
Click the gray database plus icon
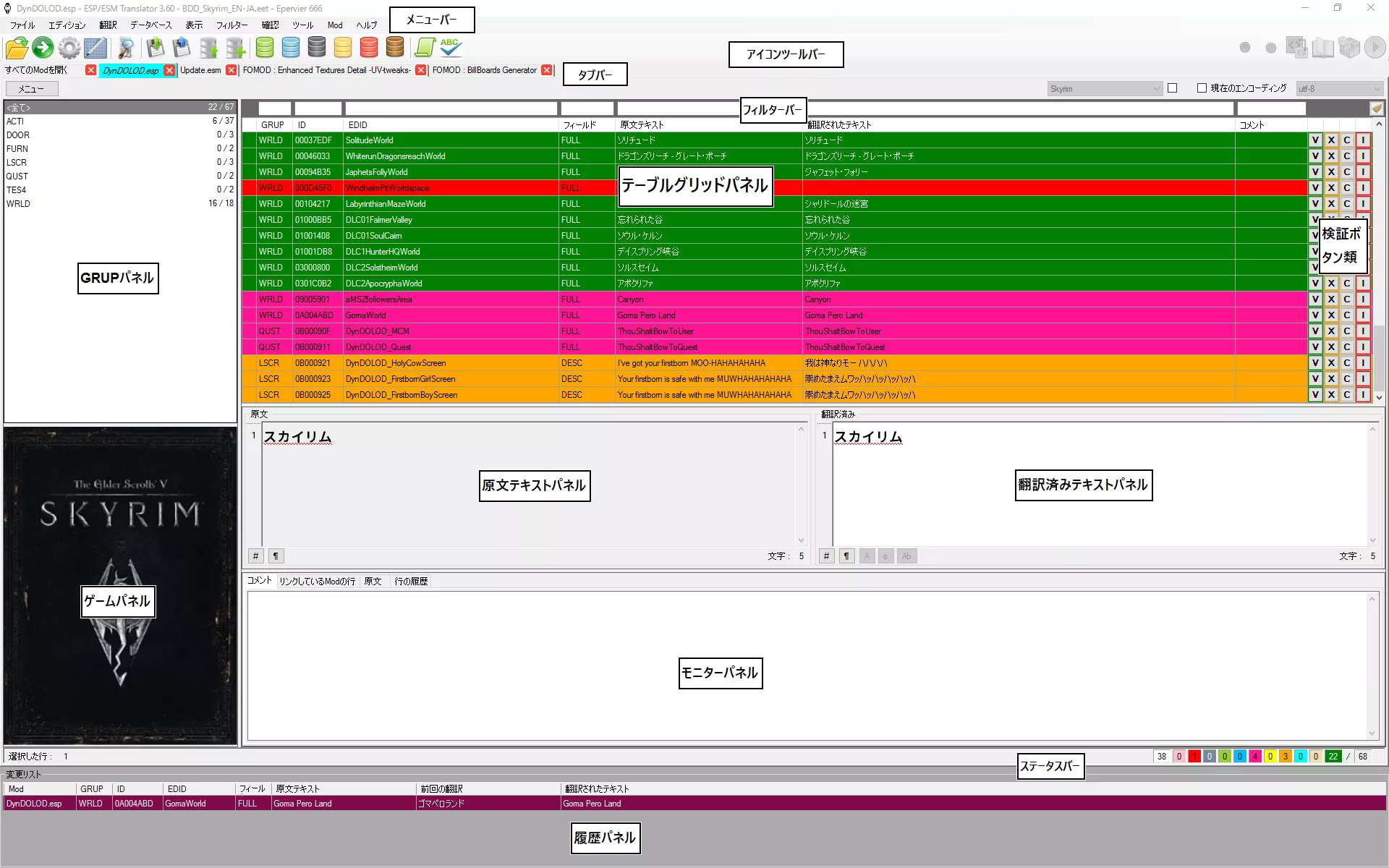[235, 48]
